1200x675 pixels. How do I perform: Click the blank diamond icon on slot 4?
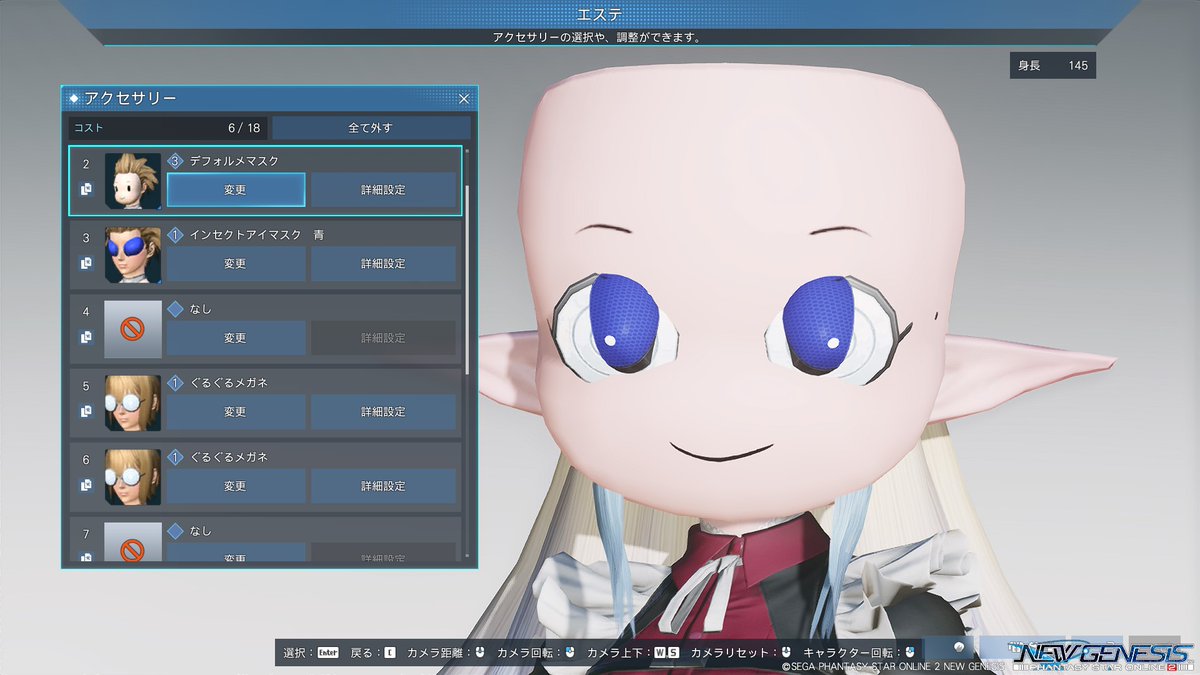pos(175,309)
